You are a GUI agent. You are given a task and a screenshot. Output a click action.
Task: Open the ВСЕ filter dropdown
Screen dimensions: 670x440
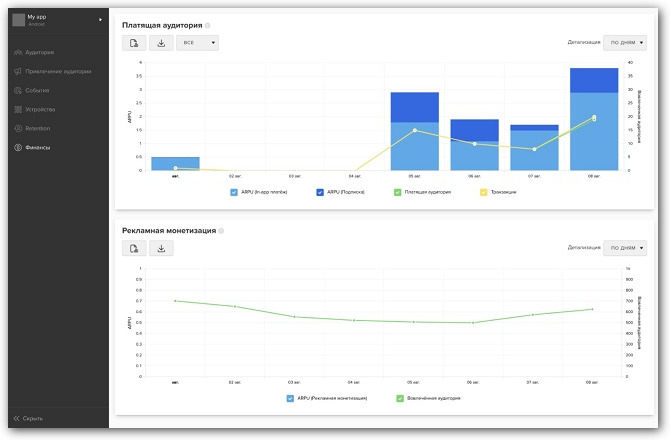click(197, 43)
